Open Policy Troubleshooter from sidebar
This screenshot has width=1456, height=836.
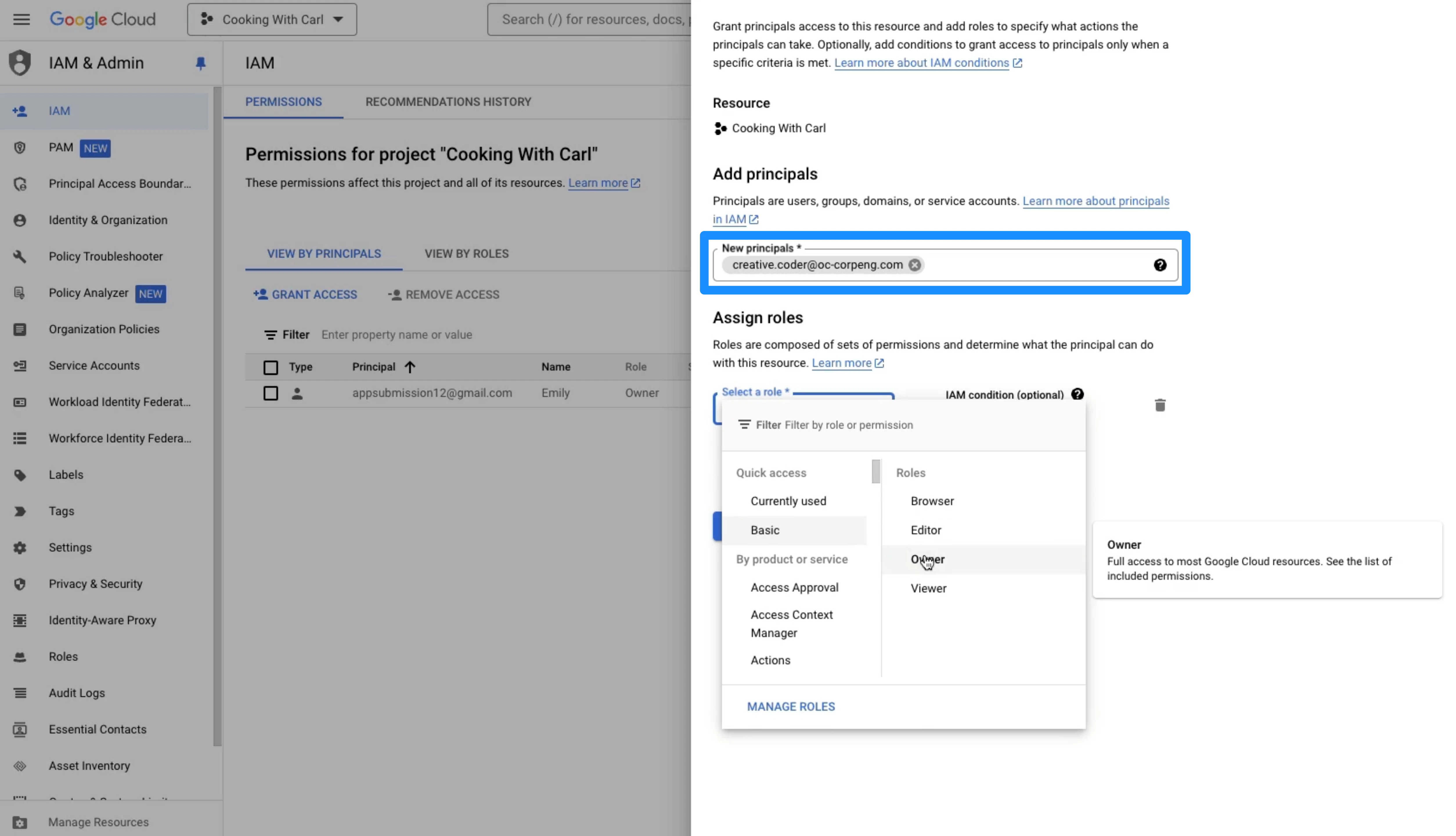tap(105, 256)
